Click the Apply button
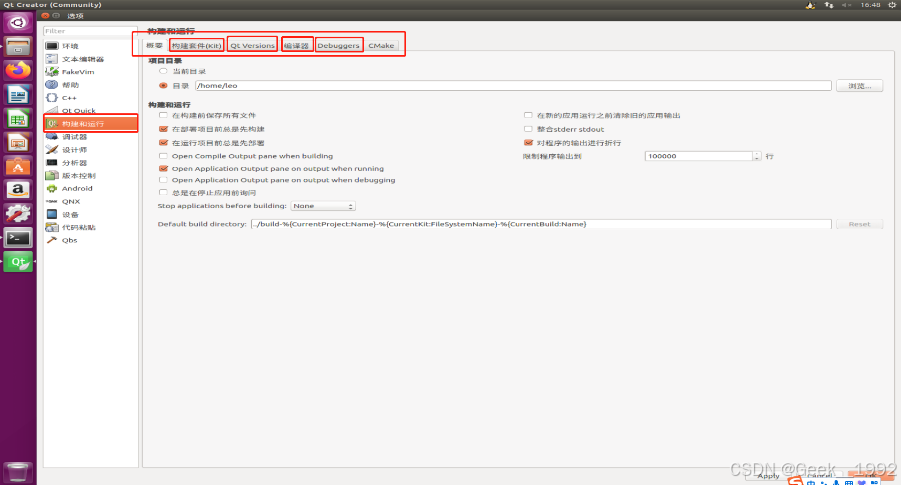The height and width of the screenshot is (485, 901). [768, 476]
